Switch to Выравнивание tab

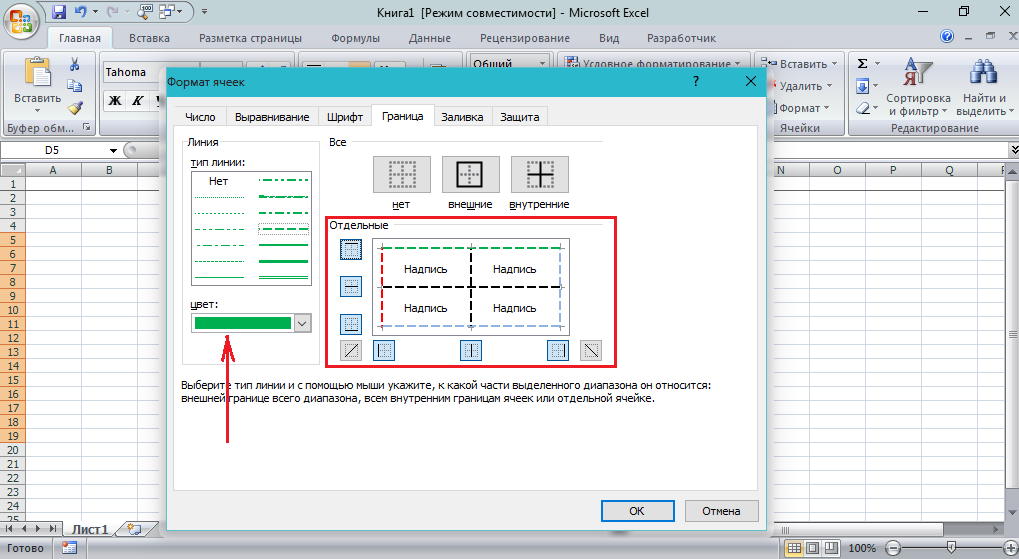(272, 117)
